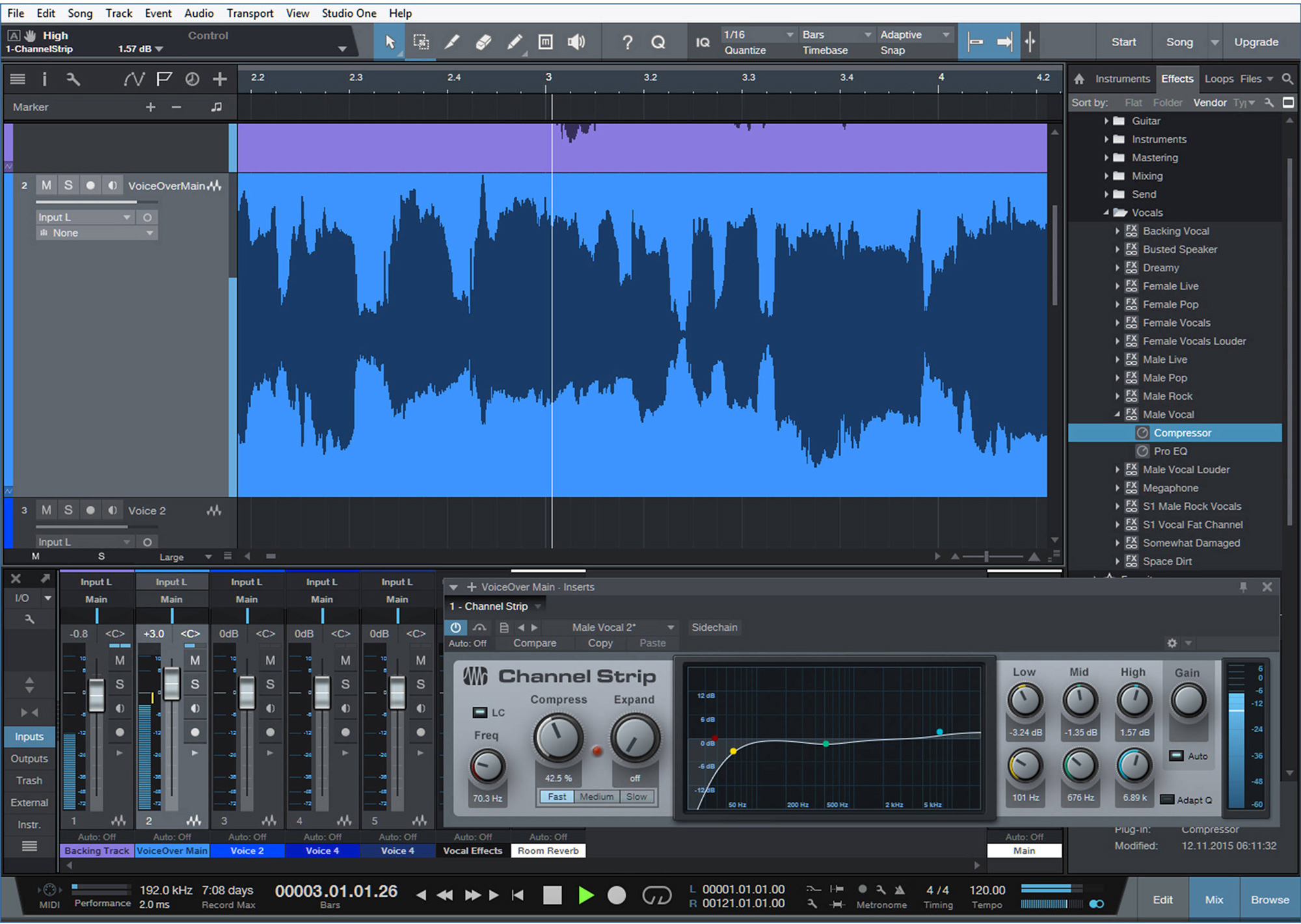
Task: Click the green play button
Action: click(585, 895)
